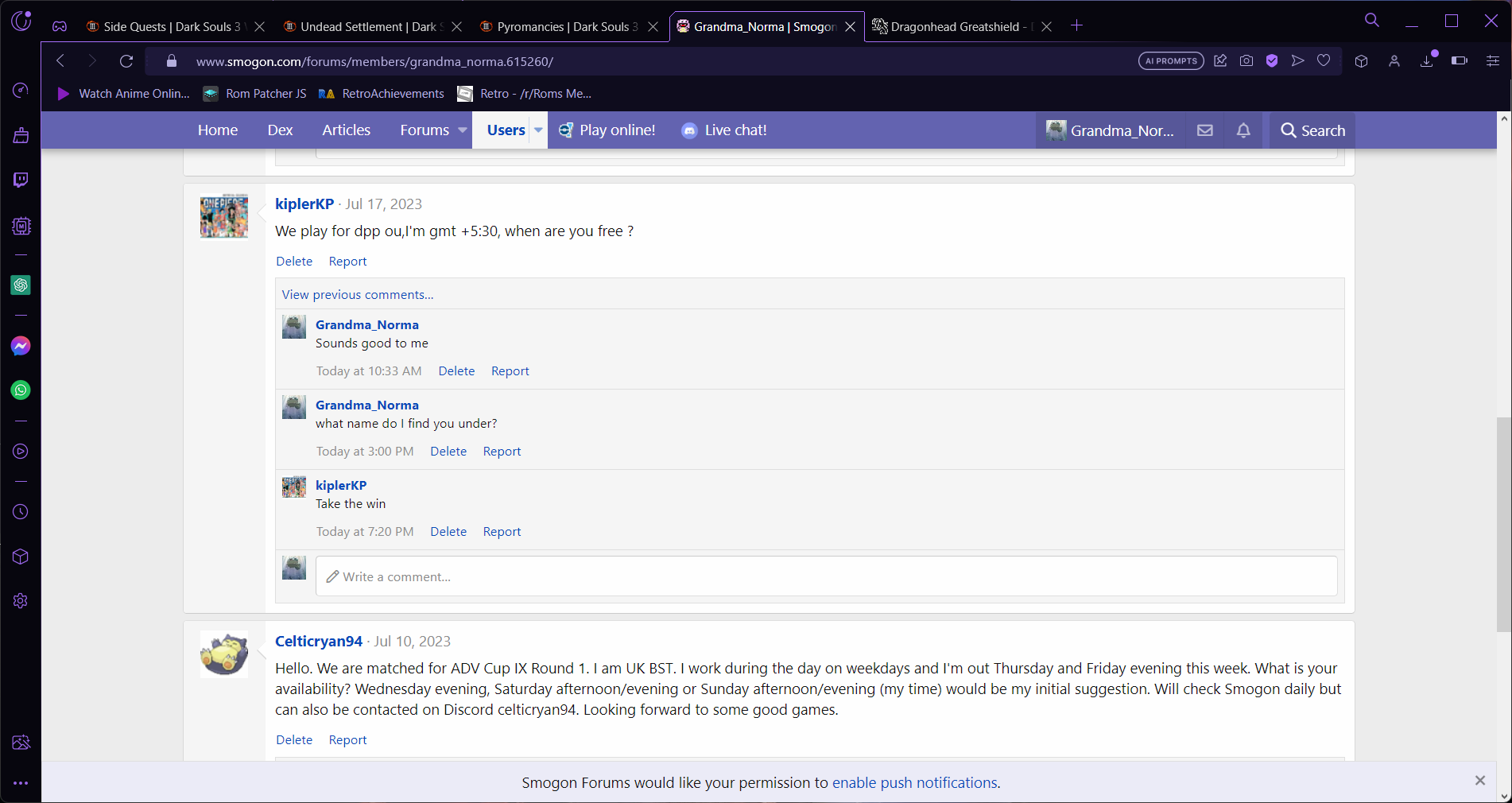Expand the Users dropdown arrow
The width and height of the screenshot is (1512, 803).
tap(538, 130)
